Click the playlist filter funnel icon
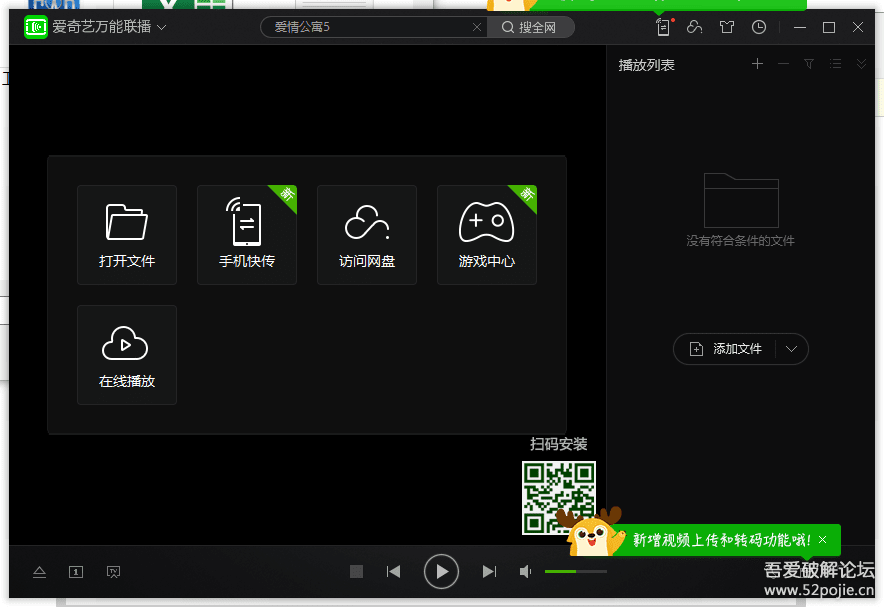Image resolution: width=884 pixels, height=607 pixels. pos(809,64)
